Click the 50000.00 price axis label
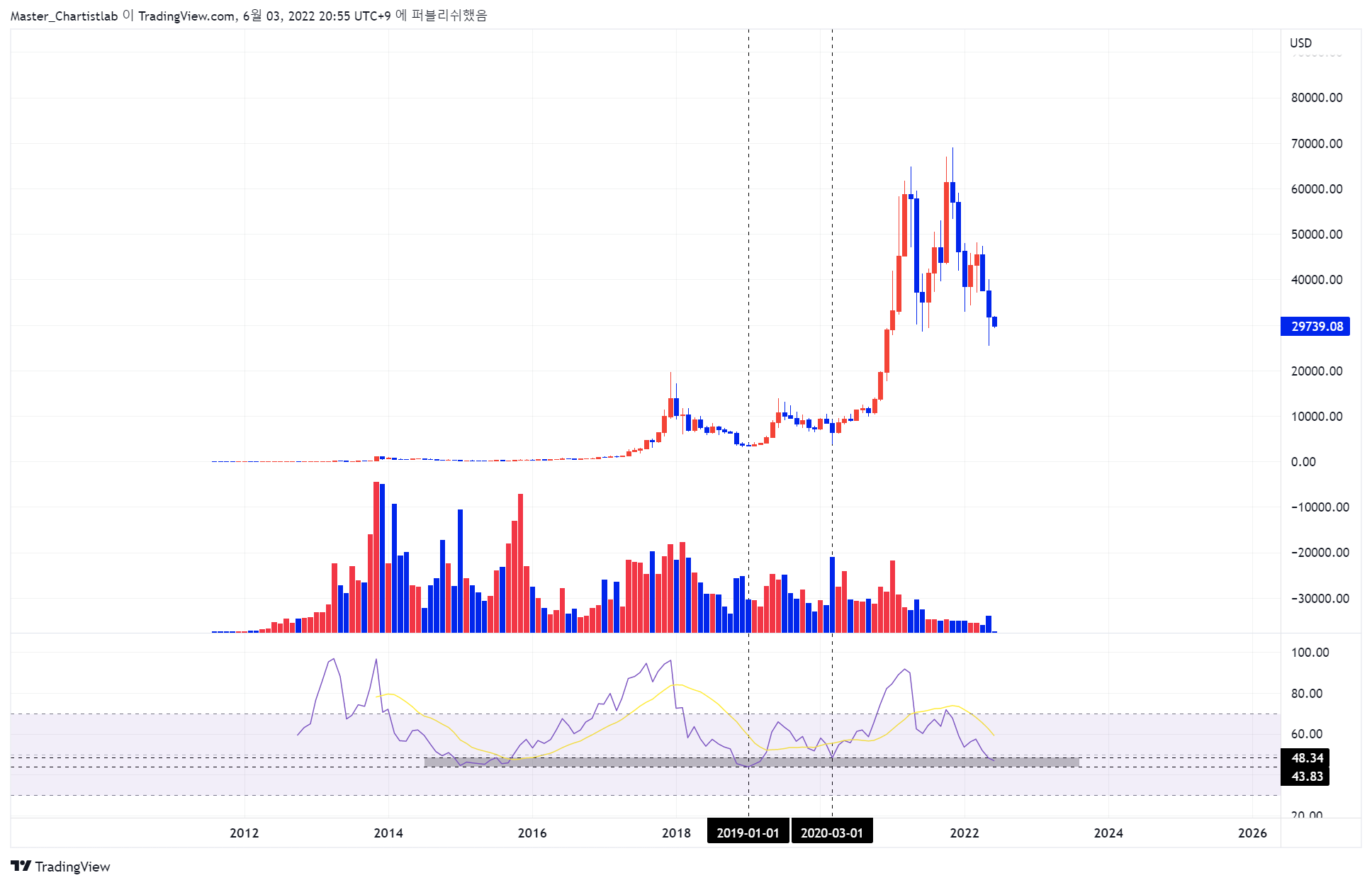1372x885 pixels. [1317, 234]
